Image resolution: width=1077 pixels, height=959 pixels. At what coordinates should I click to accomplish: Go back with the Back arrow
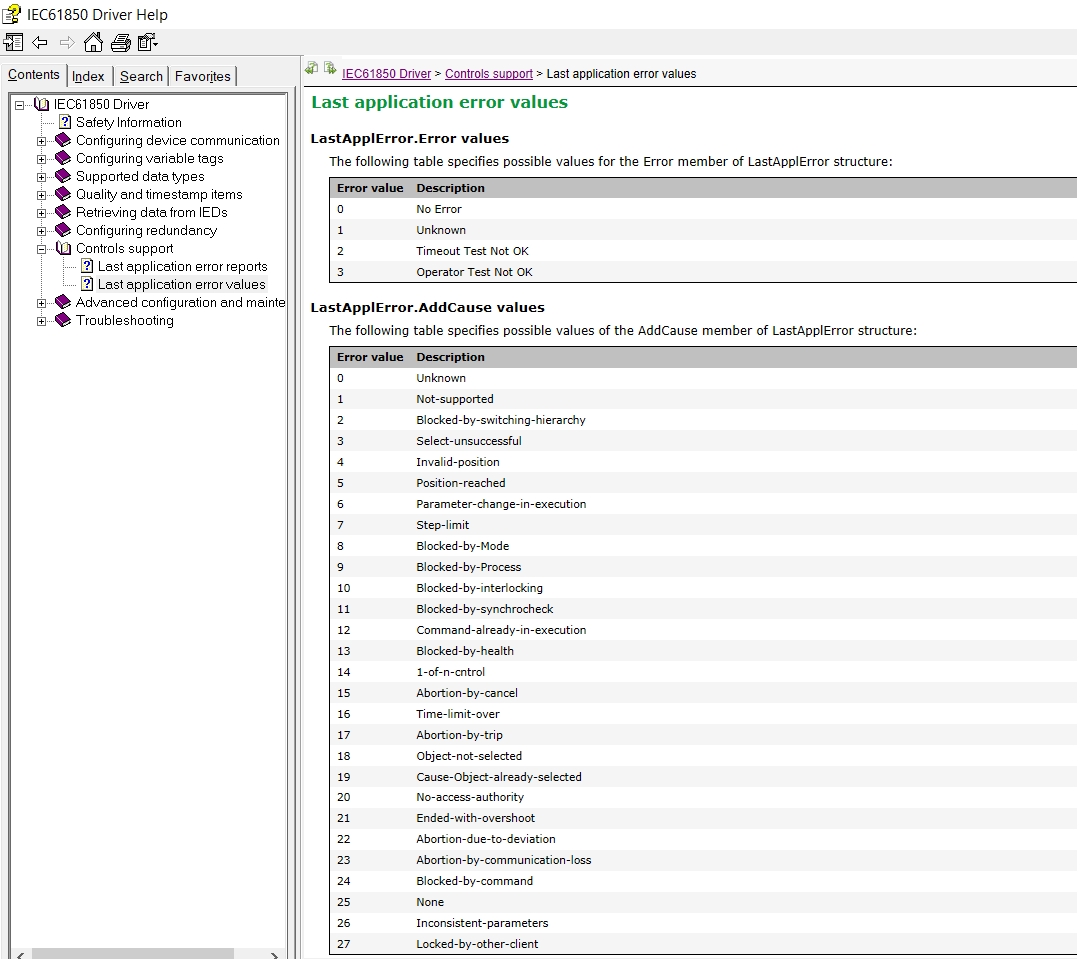(40, 43)
